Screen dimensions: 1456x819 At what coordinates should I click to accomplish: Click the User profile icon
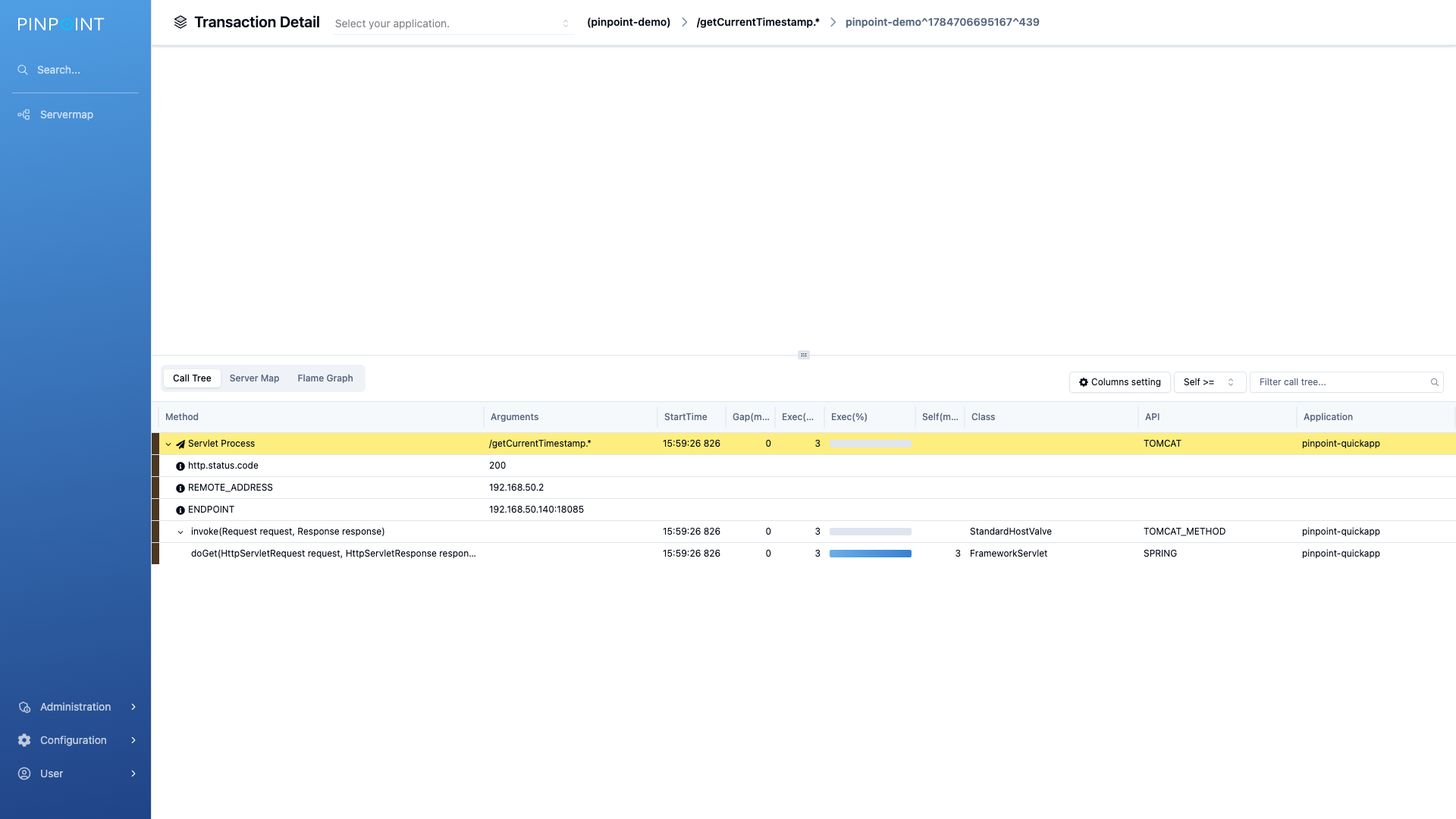(x=24, y=773)
